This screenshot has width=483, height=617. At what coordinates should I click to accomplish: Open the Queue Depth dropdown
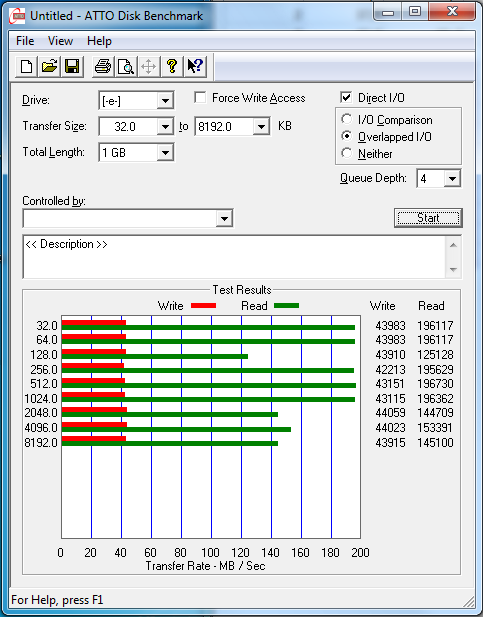pos(452,179)
